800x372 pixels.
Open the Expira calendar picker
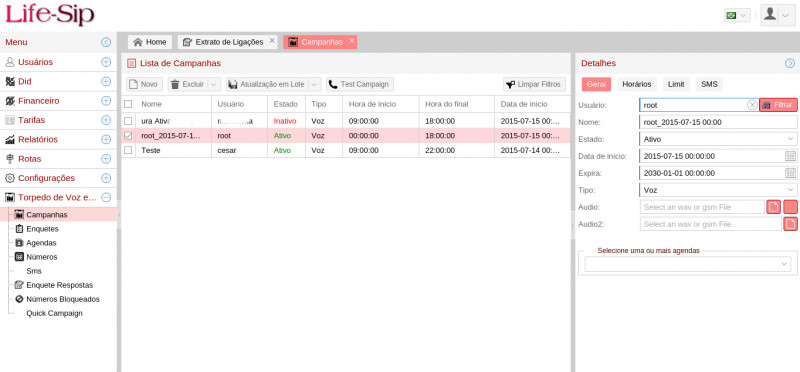[x=790, y=173]
